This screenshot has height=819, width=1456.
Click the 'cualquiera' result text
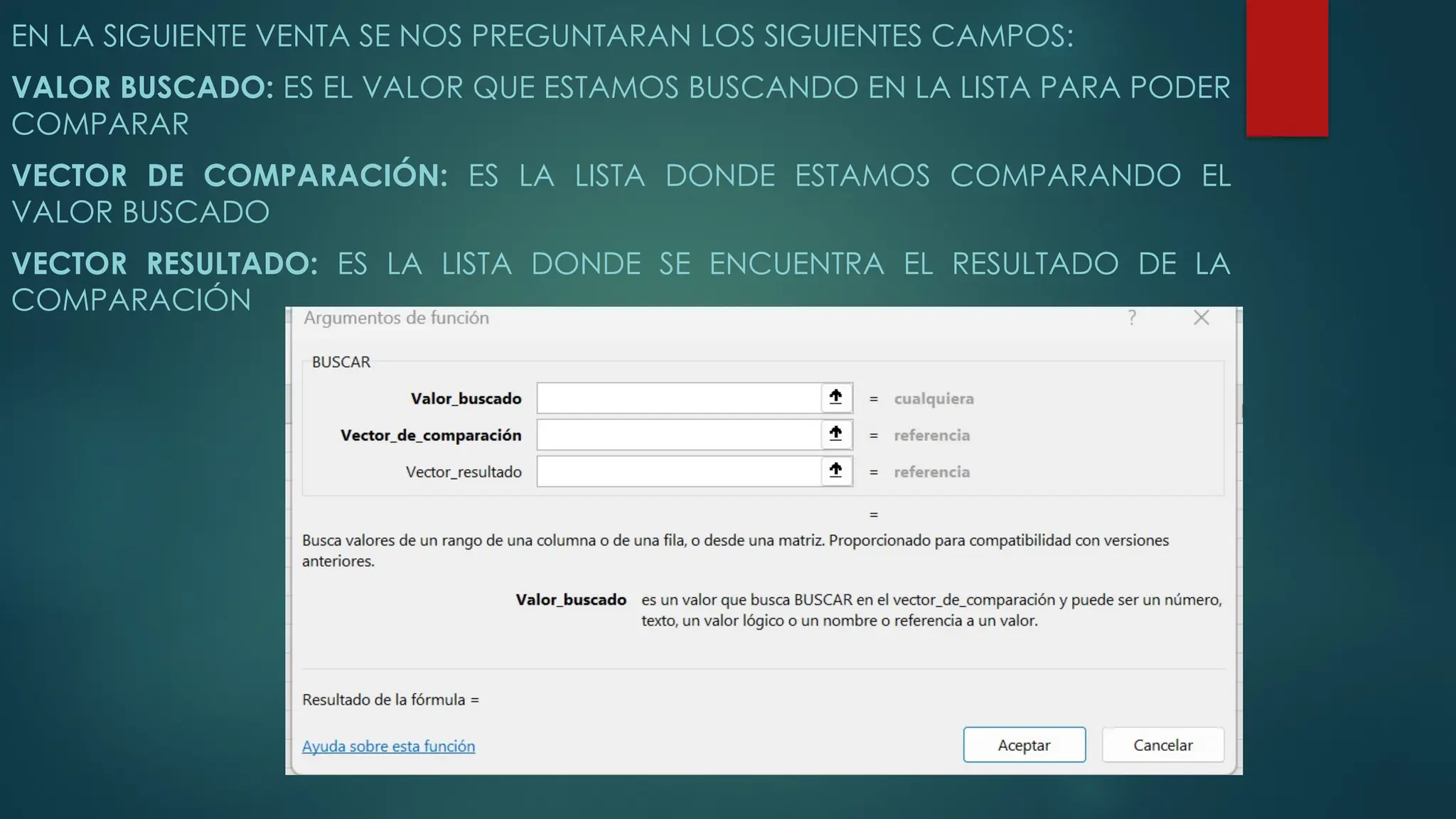[933, 399]
